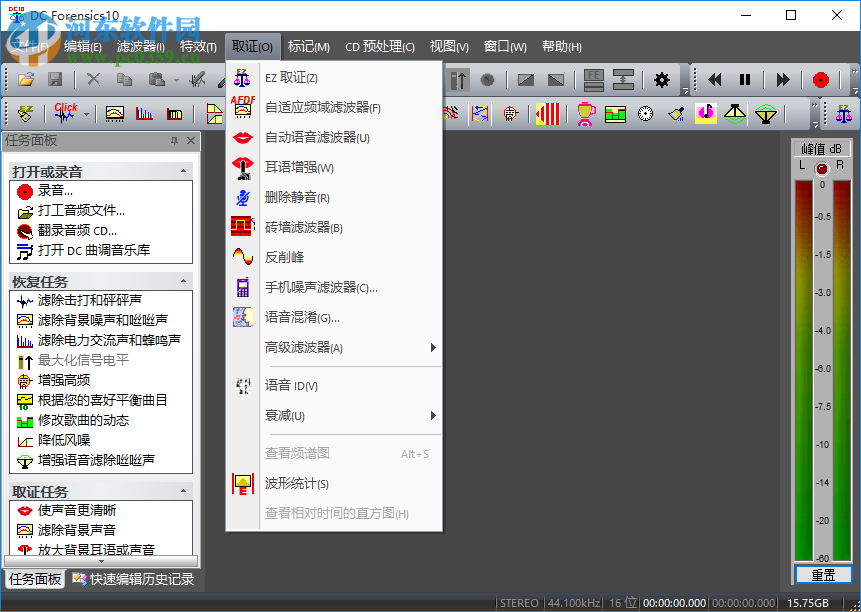Switch to 快速编辑历史记录 tab
The width and height of the screenshot is (861, 612).
pos(133,579)
